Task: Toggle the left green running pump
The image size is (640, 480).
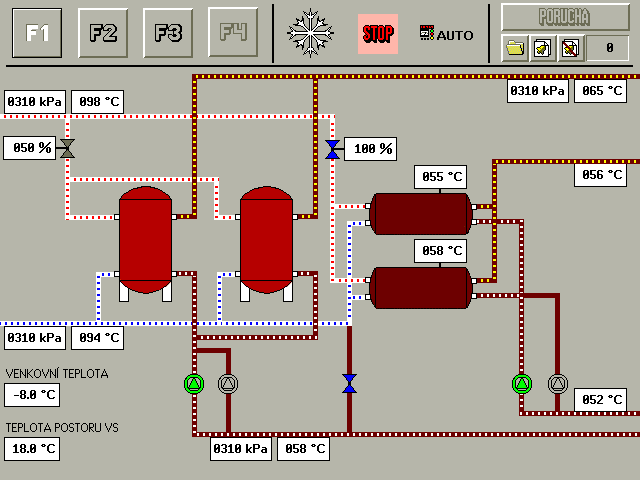Action: click(193, 383)
